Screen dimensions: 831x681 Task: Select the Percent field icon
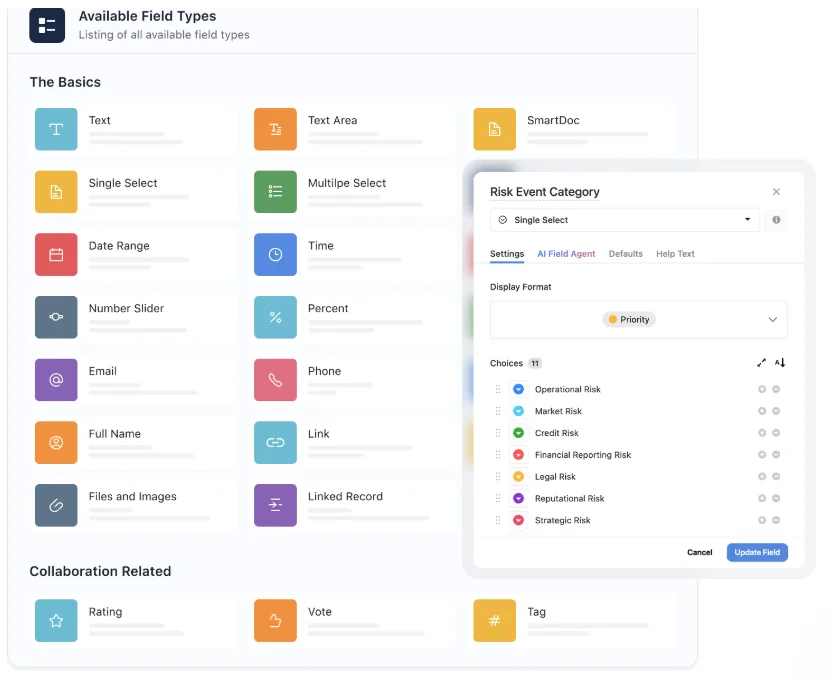[x=275, y=317]
